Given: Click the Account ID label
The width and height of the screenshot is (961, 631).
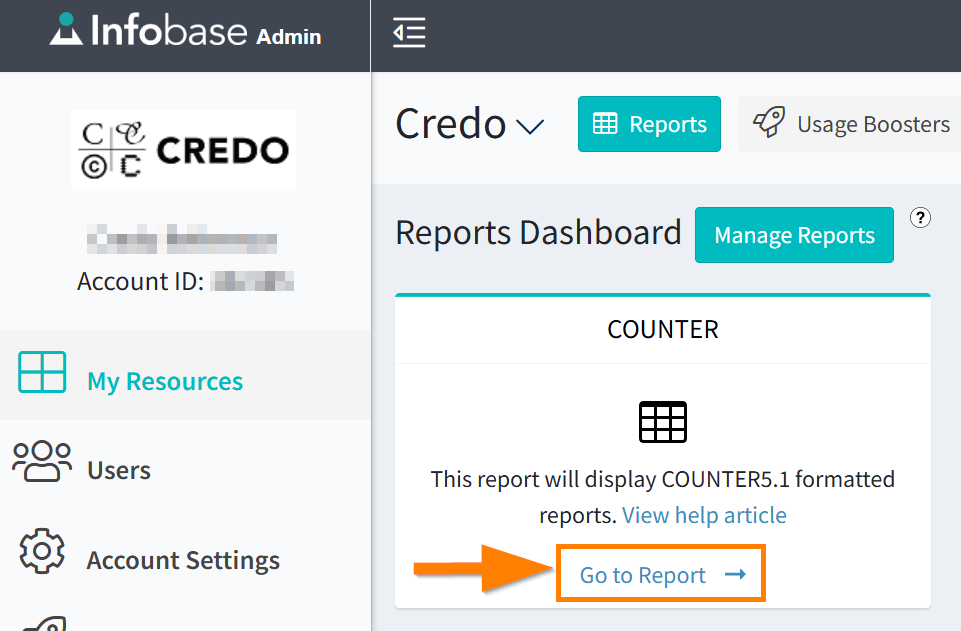Looking at the screenshot, I should pyautogui.click(x=140, y=282).
